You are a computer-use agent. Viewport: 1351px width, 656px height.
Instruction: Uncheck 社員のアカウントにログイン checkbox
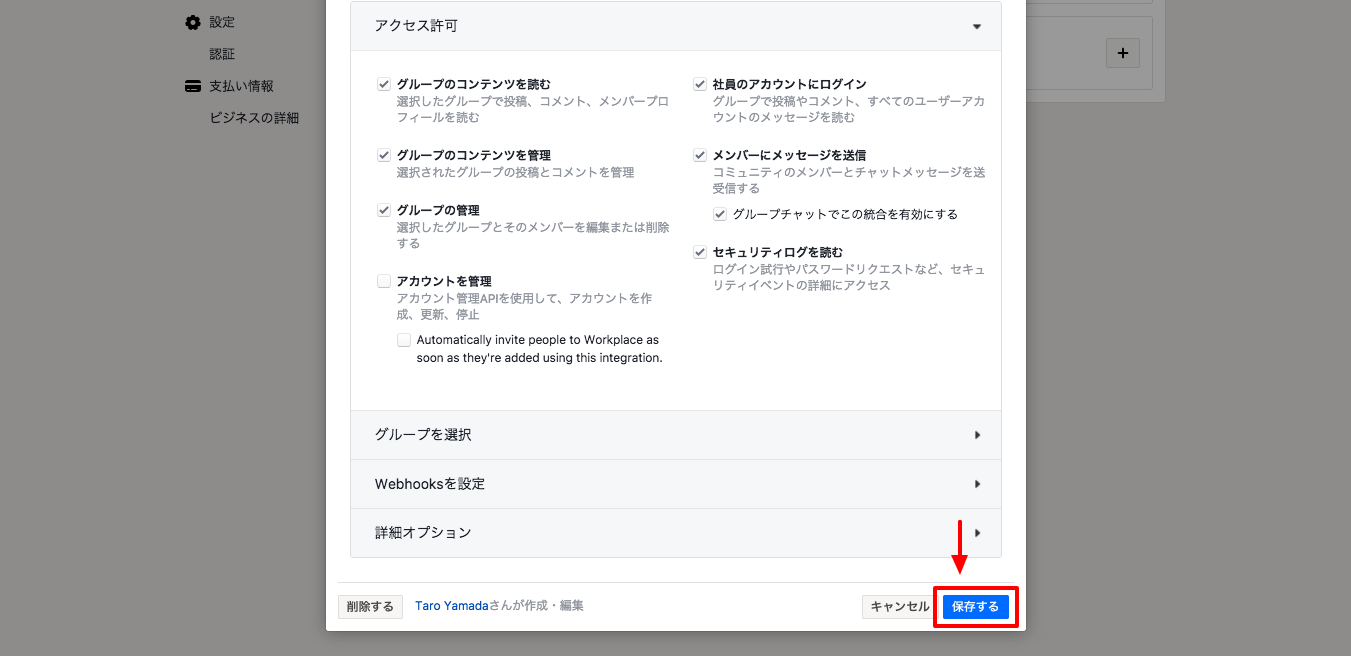point(700,85)
